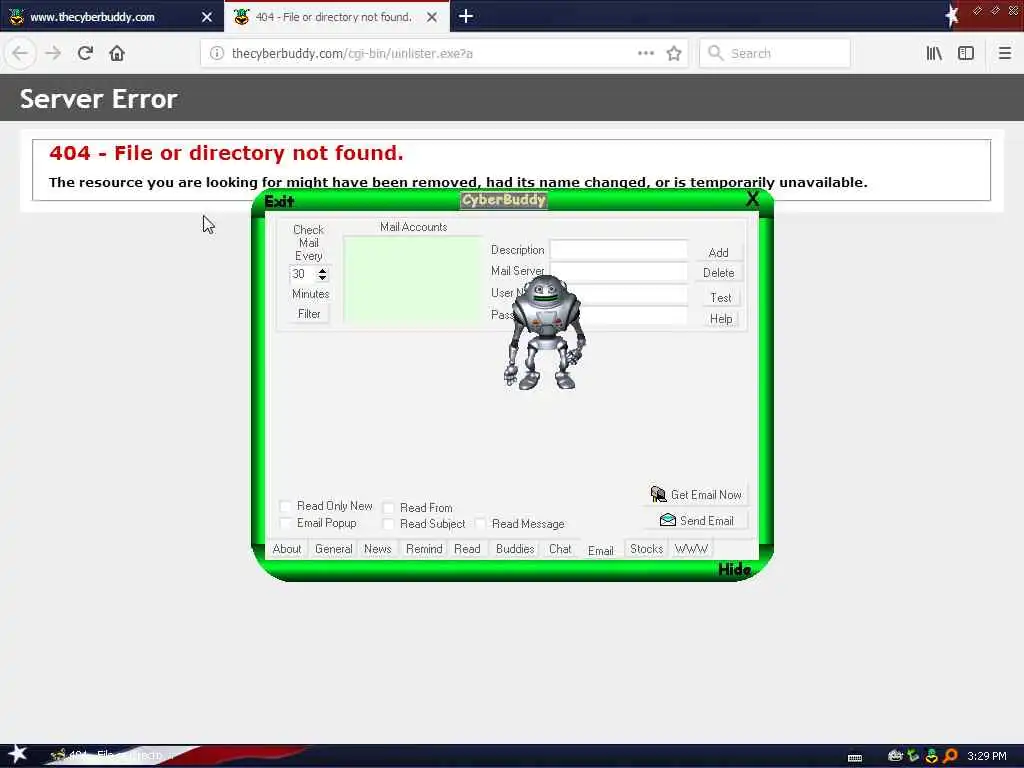Click the silver CyberBuddy robot character
This screenshot has height=768, width=1024.
pos(545,332)
